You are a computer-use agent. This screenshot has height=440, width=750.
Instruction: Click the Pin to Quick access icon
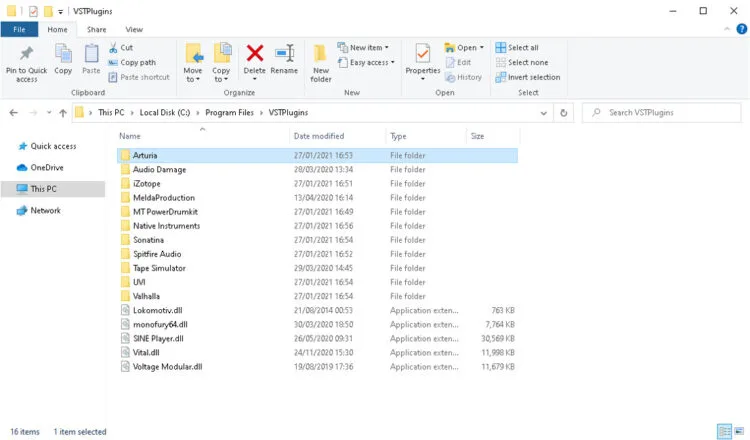point(26,53)
